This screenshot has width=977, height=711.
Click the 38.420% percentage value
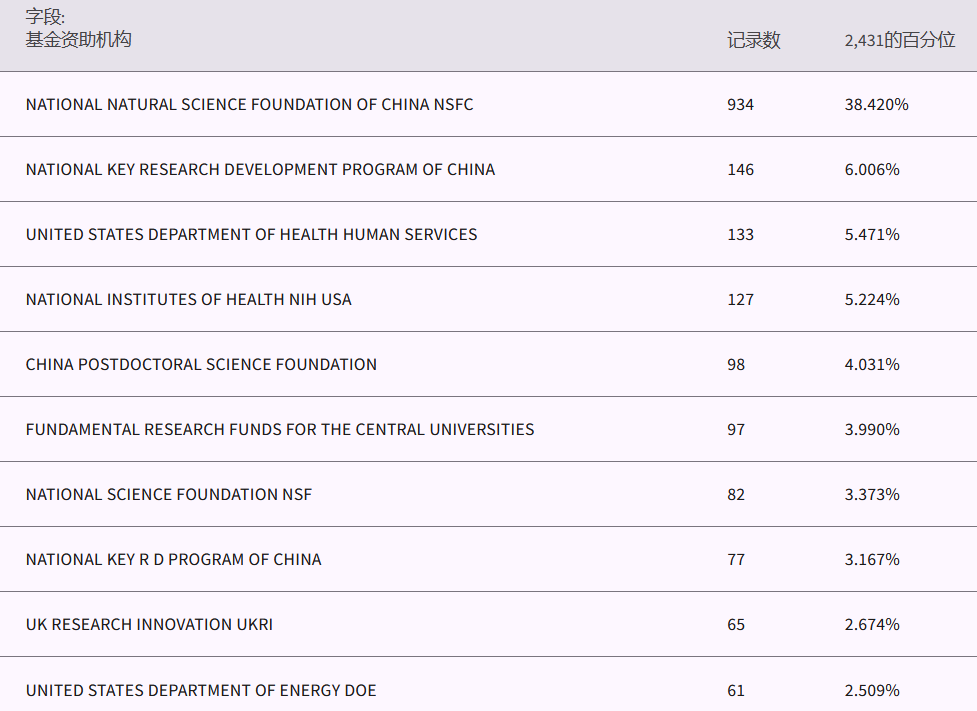(876, 105)
